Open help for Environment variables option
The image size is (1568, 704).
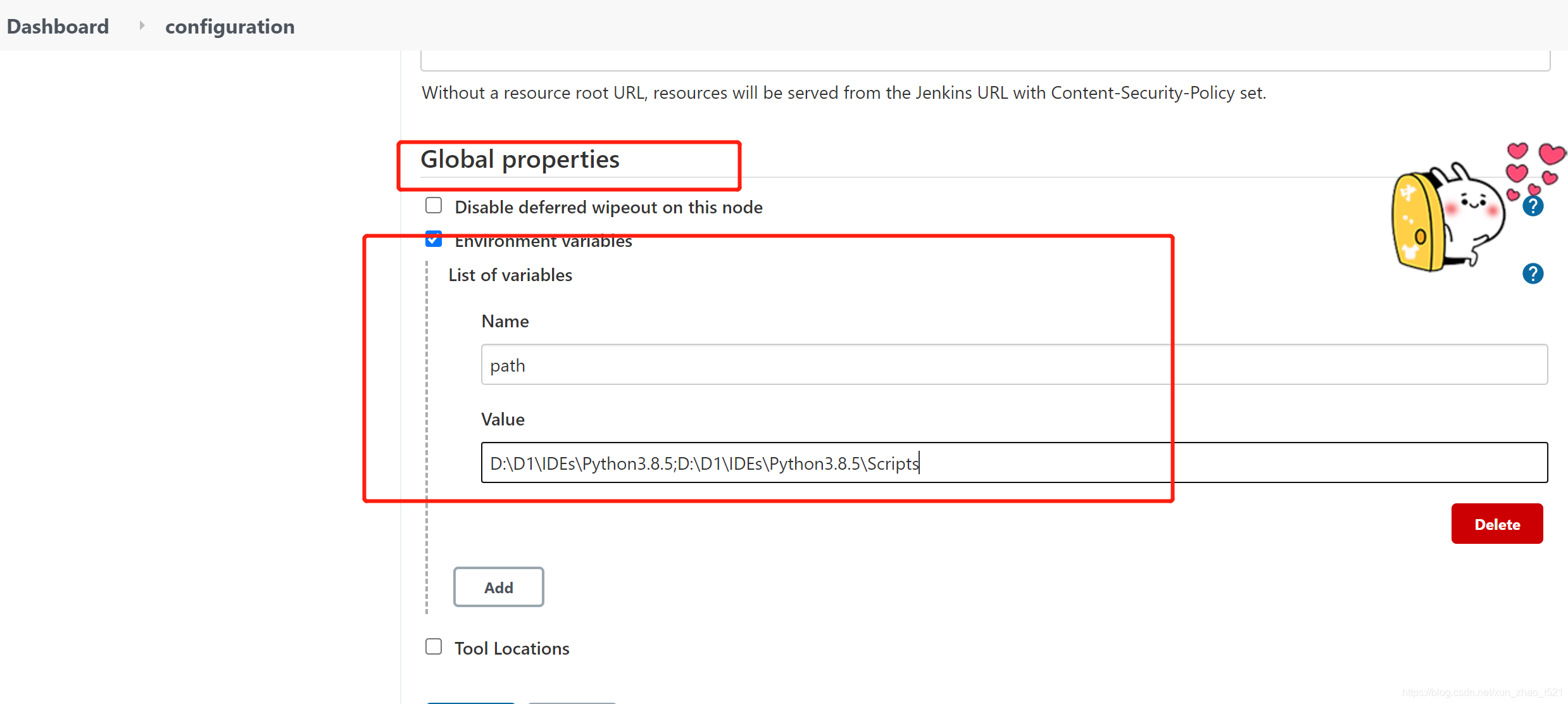[x=1533, y=274]
